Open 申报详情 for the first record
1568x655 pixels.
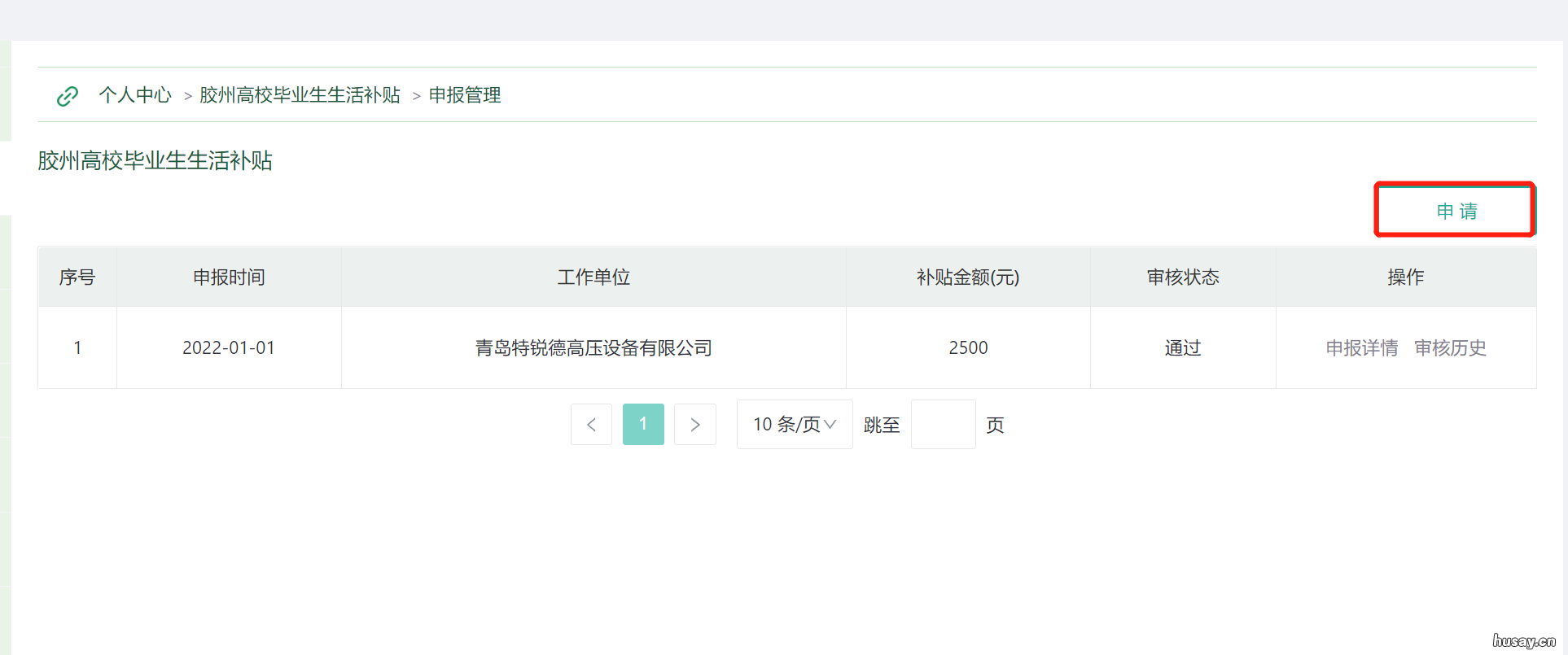coord(1361,348)
